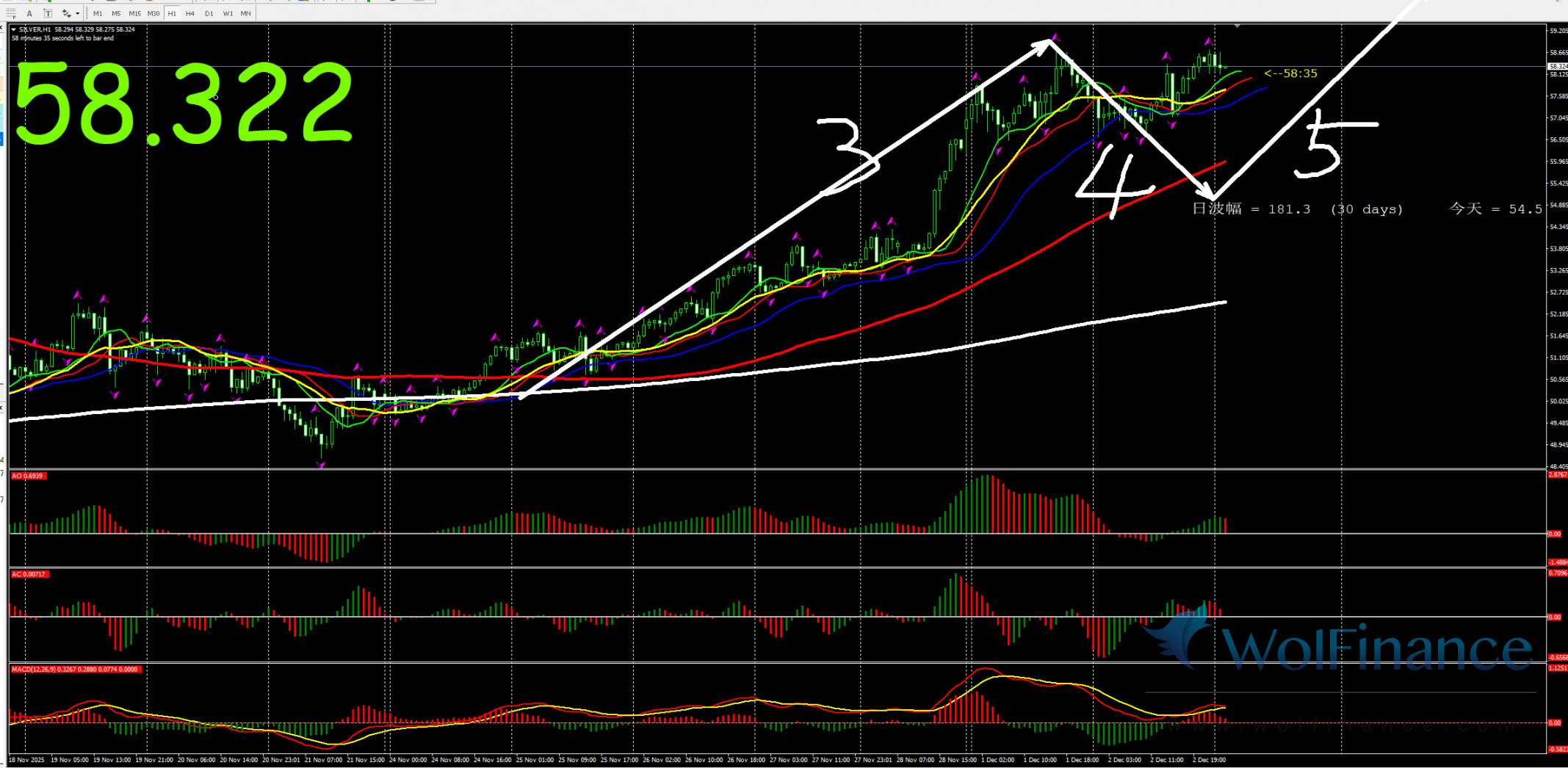Viewport: 1568px width, 768px height.
Task: Click the magenta fractal arrow above the highest candle
Action: click(1055, 36)
